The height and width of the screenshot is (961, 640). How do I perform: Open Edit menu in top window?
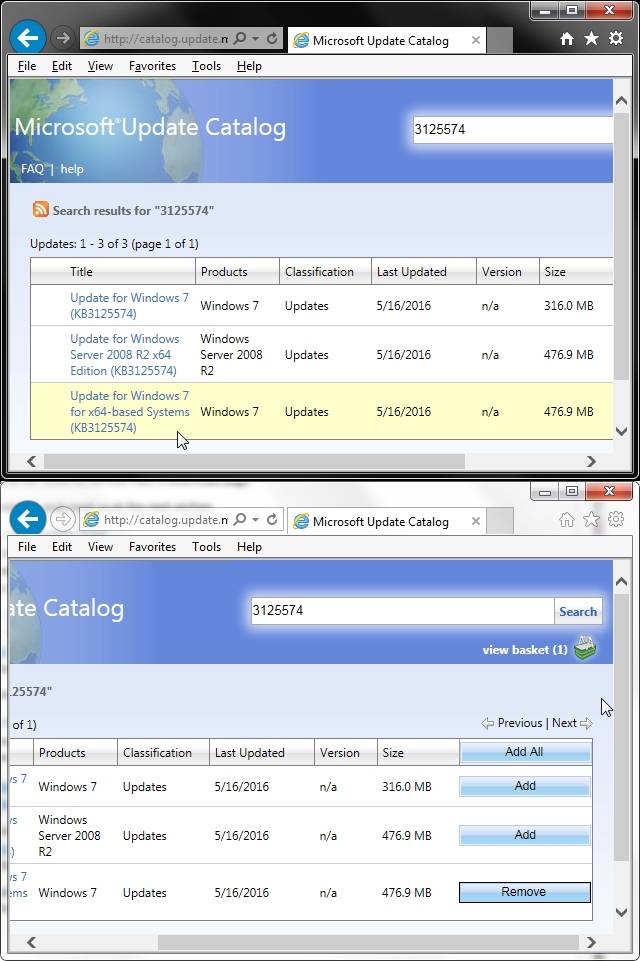(62, 66)
